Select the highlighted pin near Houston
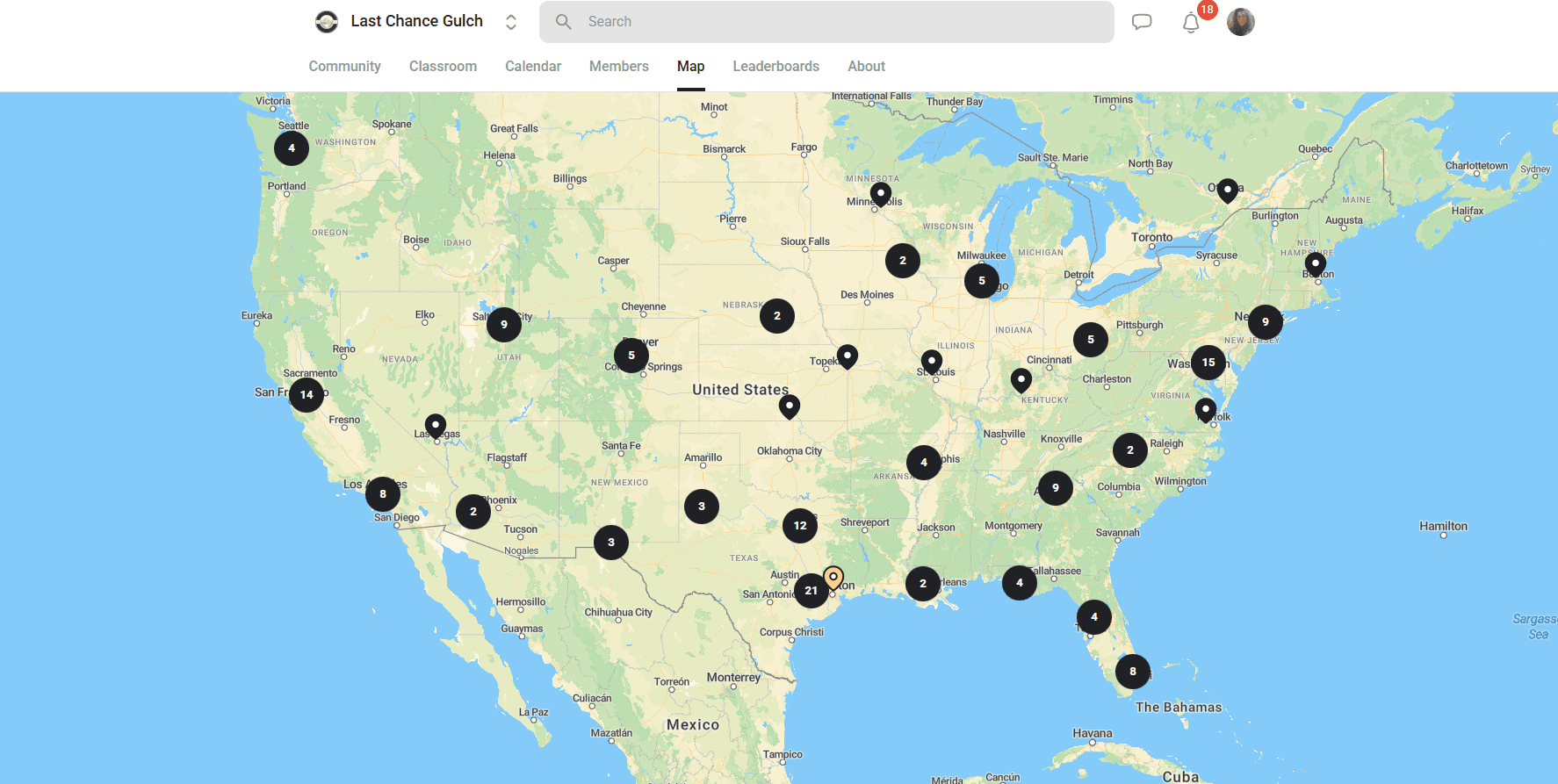The height and width of the screenshot is (784, 1558). click(x=833, y=578)
